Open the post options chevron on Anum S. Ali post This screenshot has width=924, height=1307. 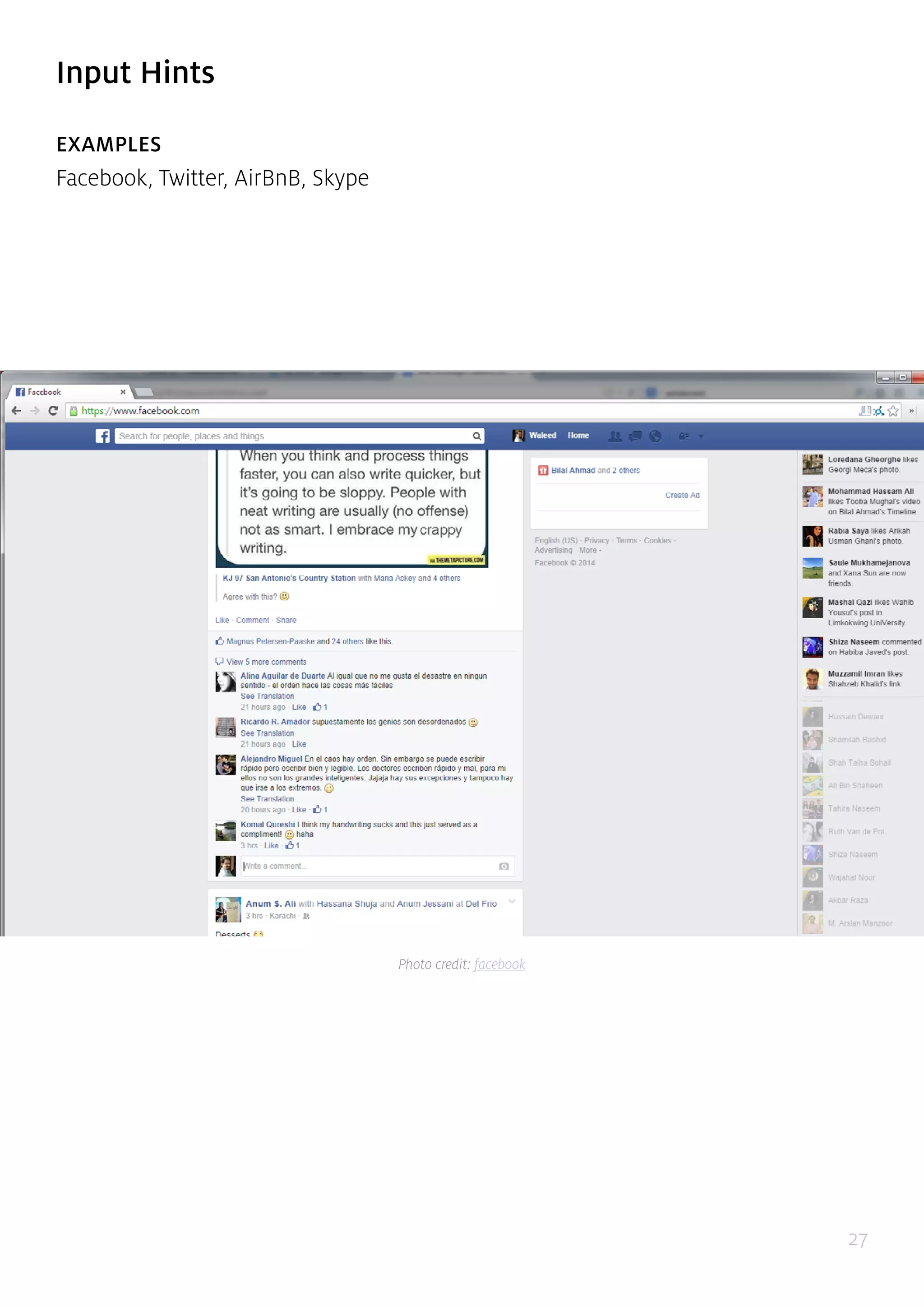click(x=512, y=901)
